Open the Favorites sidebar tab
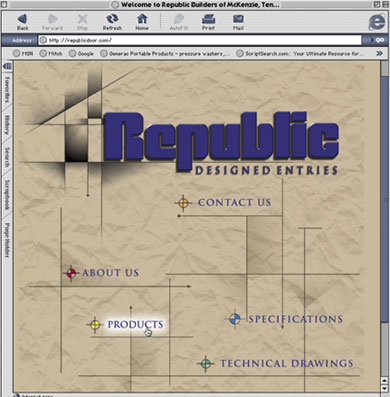Image resolution: width=390 pixels, height=397 pixels. 7,89
